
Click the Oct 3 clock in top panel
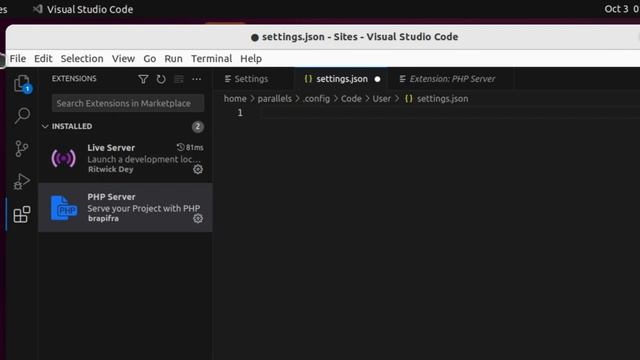[621, 9]
